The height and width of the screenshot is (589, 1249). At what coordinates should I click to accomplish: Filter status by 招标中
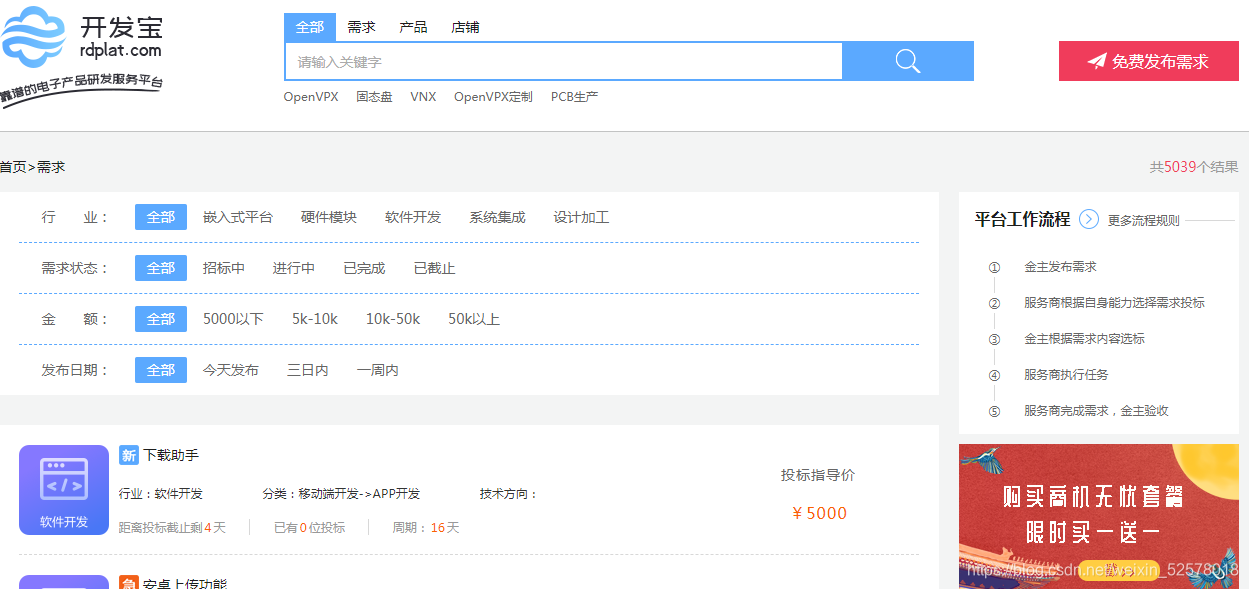pos(224,268)
